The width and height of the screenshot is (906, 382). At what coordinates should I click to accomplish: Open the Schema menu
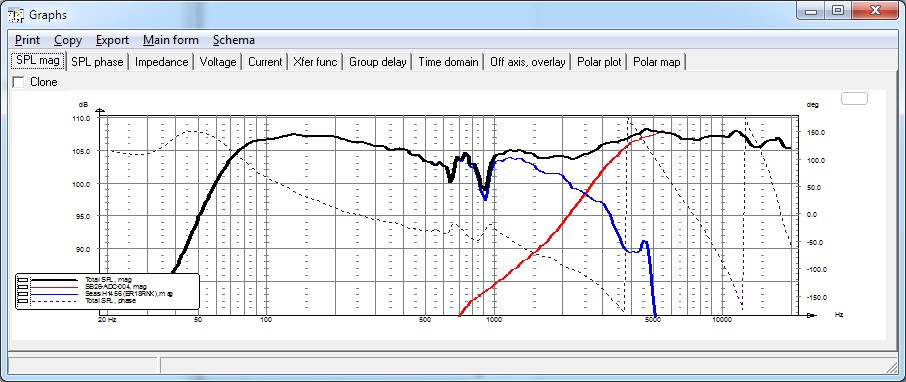tap(233, 40)
